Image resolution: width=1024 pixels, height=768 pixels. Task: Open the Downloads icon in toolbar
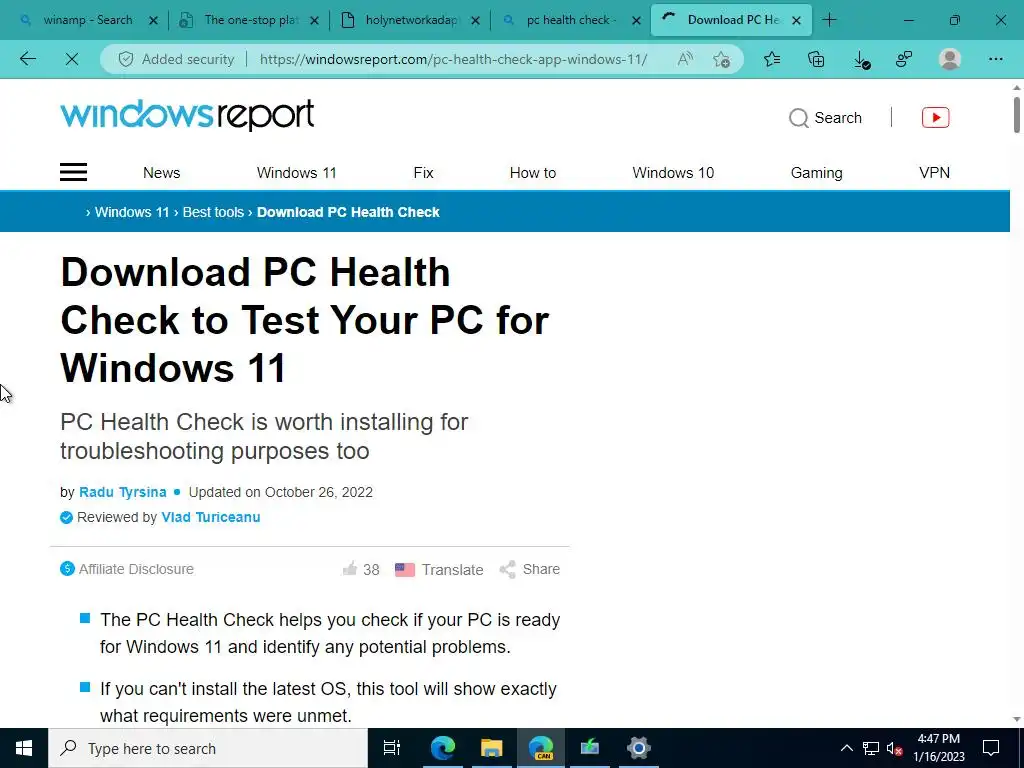click(861, 60)
